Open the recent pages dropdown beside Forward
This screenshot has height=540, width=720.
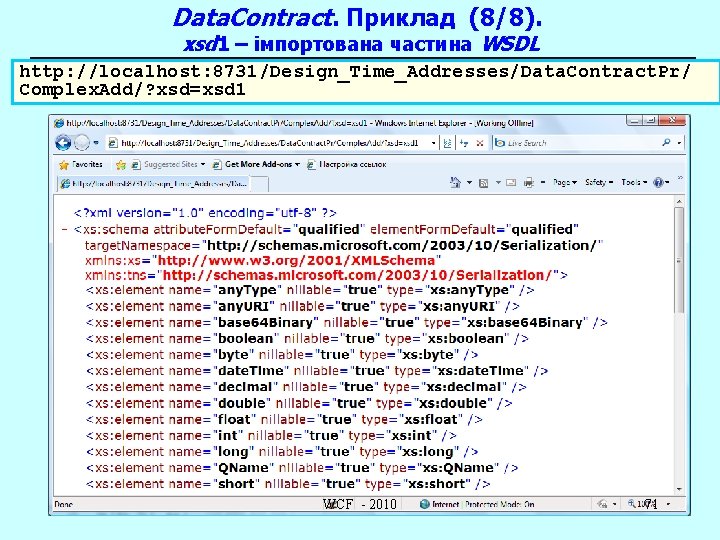[x=96, y=143]
